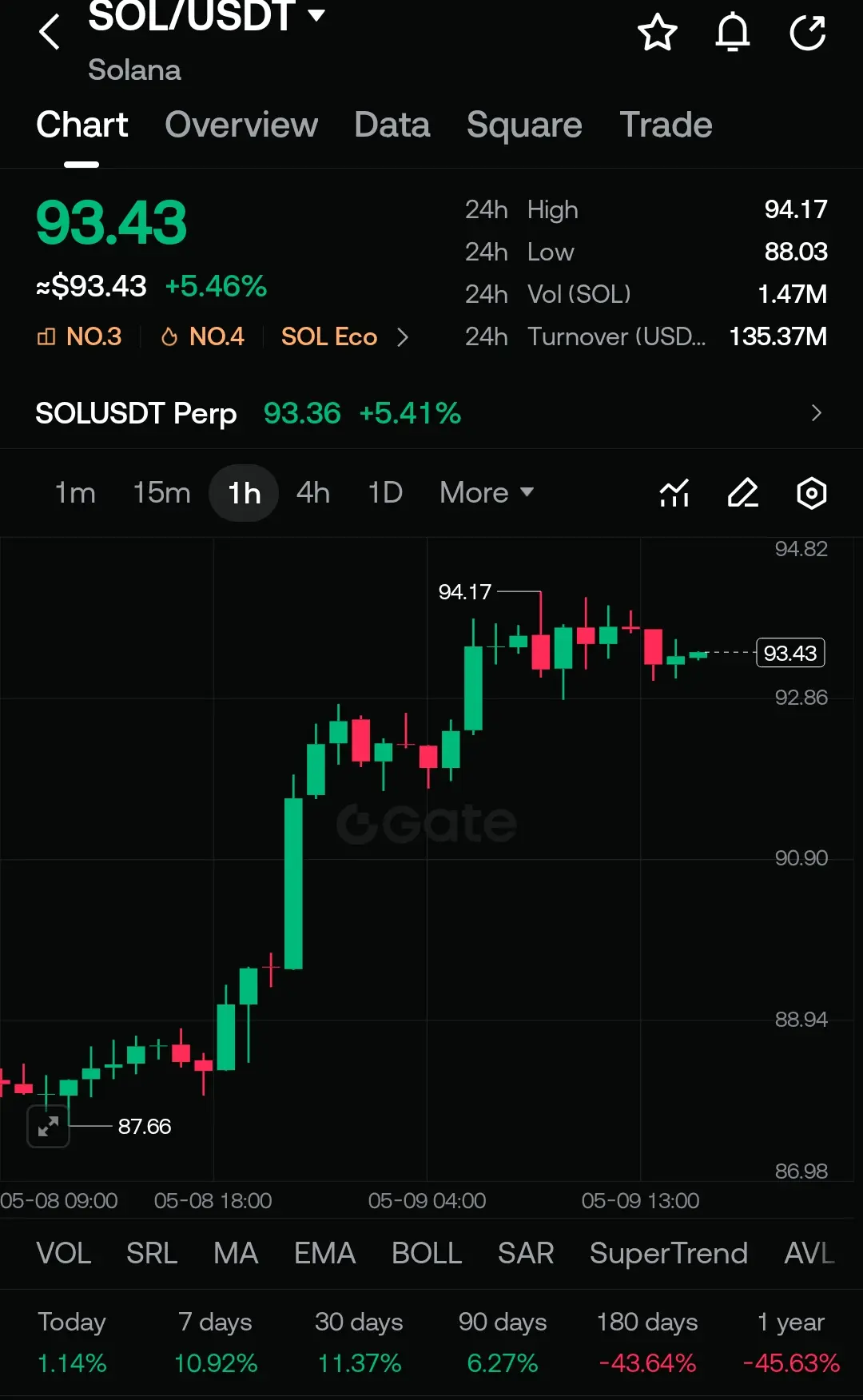
Task: Add SOL/USDT to favorites star
Action: click(657, 33)
